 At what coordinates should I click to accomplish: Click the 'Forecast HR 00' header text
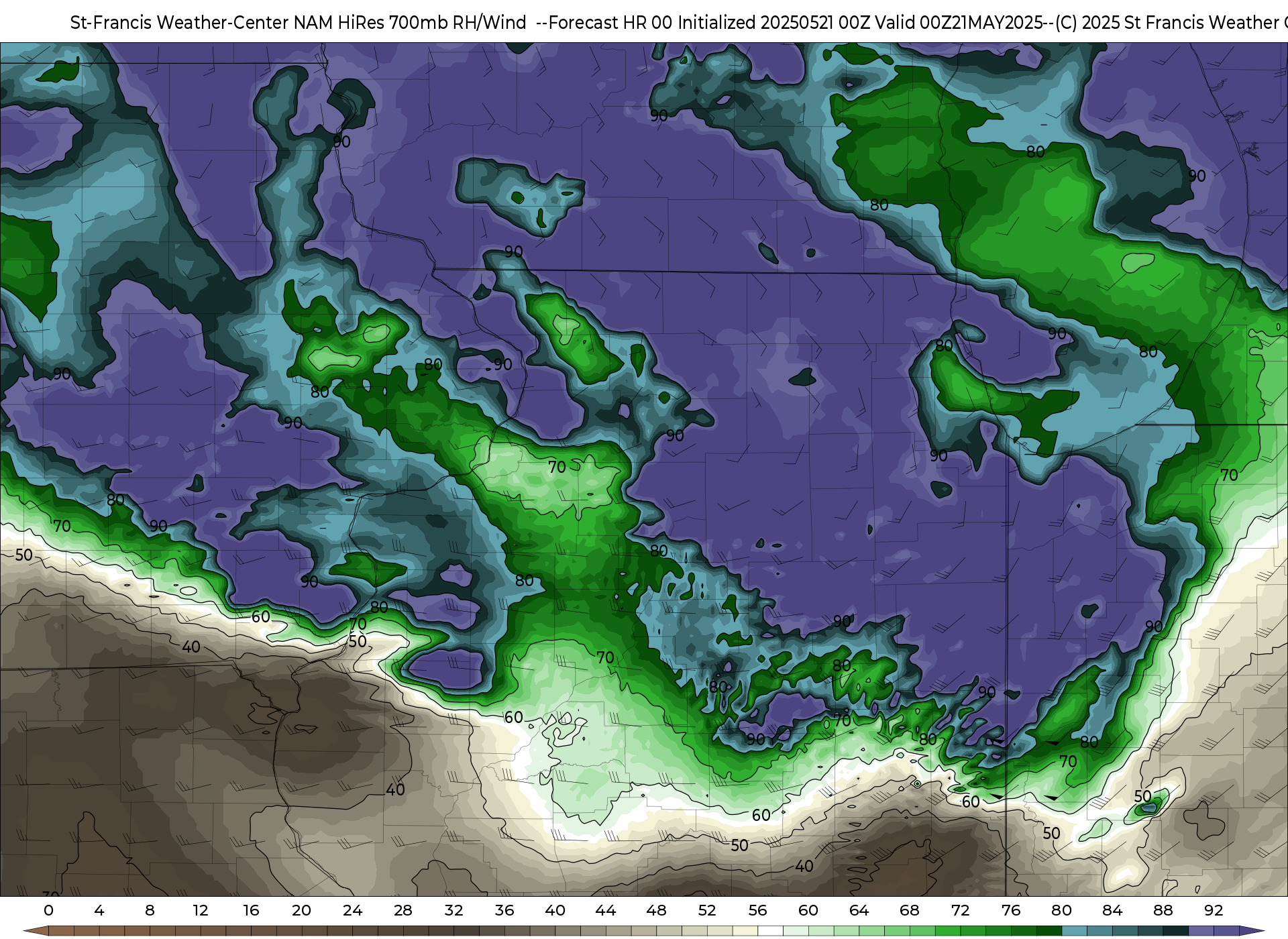pos(610,23)
